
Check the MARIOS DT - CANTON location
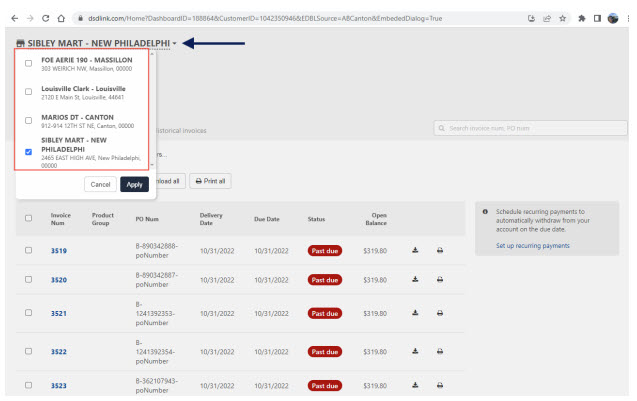[x=28, y=121]
